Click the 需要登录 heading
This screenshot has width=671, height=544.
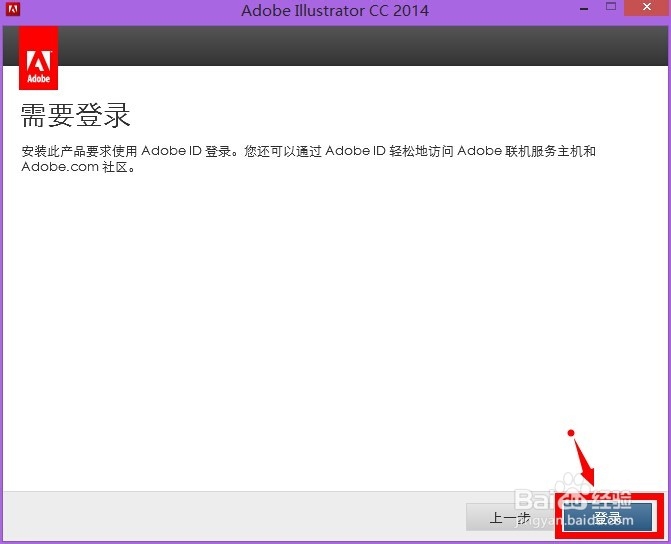point(75,116)
